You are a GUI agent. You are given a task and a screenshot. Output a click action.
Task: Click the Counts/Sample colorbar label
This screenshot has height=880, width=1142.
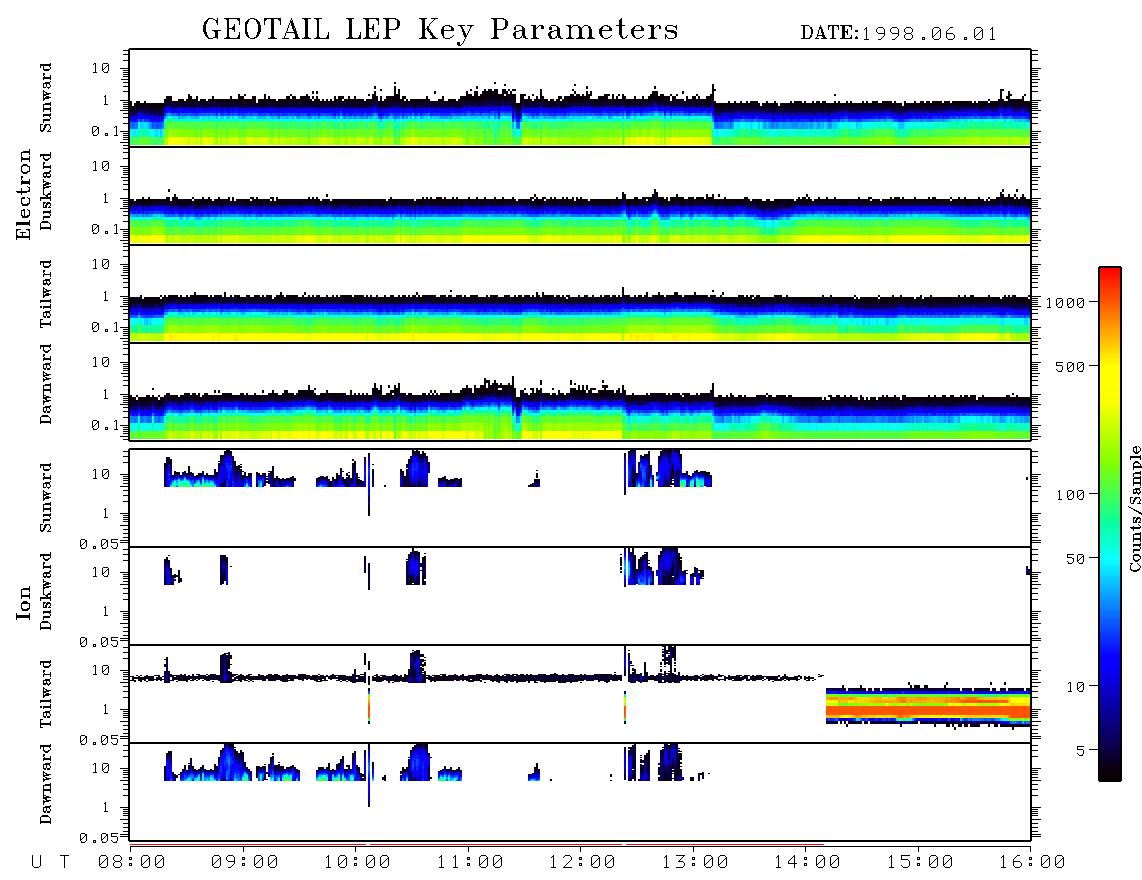pos(1134,508)
